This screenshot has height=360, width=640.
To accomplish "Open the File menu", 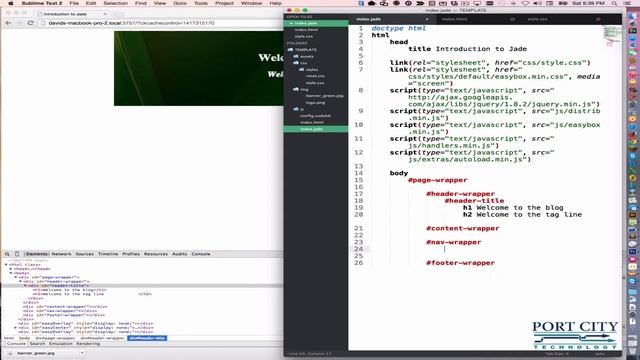I will point(74,3).
